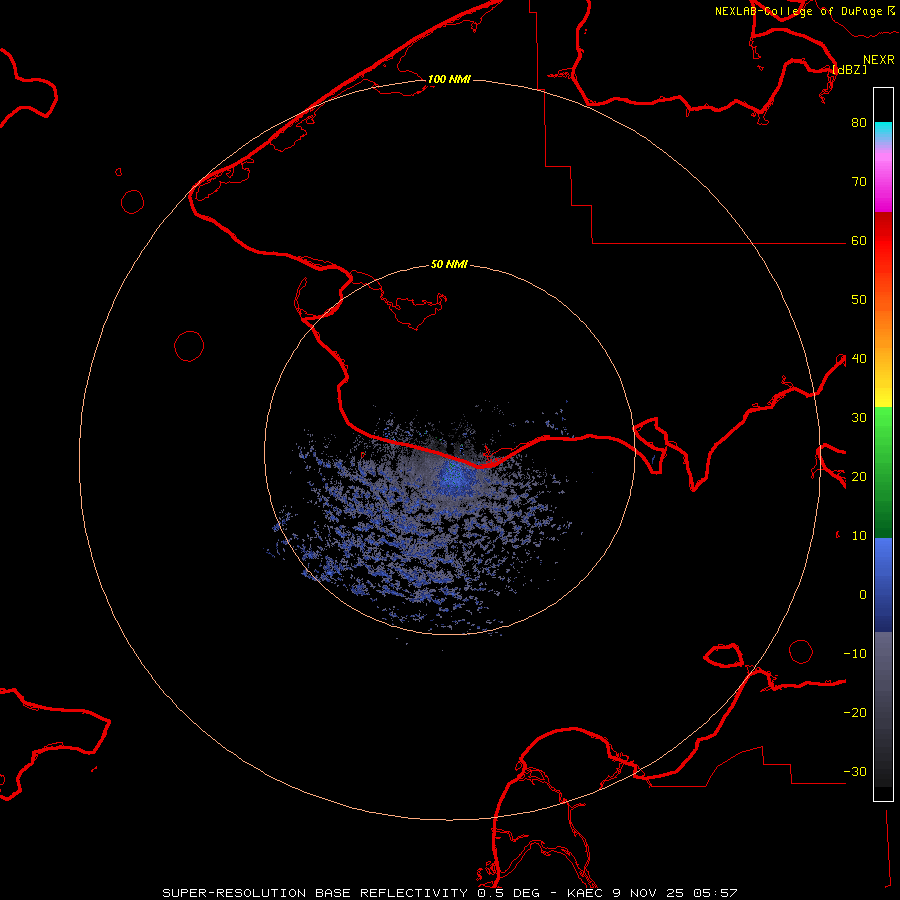Click the cyan segment of the dBZ color bar
Screen dimensions: 900x900
pyautogui.click(x=883, y=129)
